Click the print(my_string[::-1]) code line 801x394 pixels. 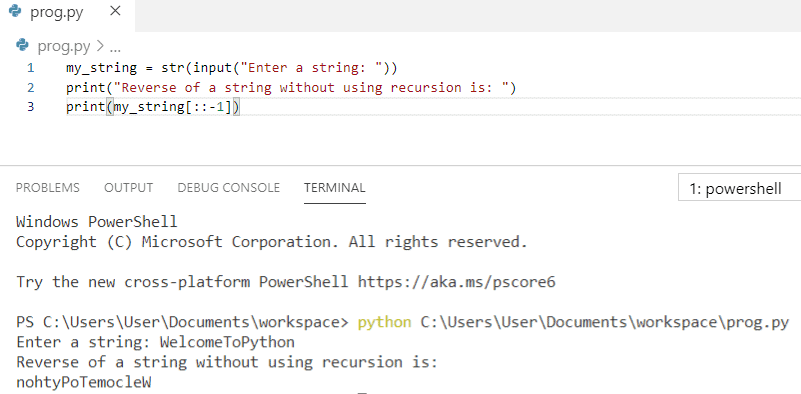[x=153, y=107]
